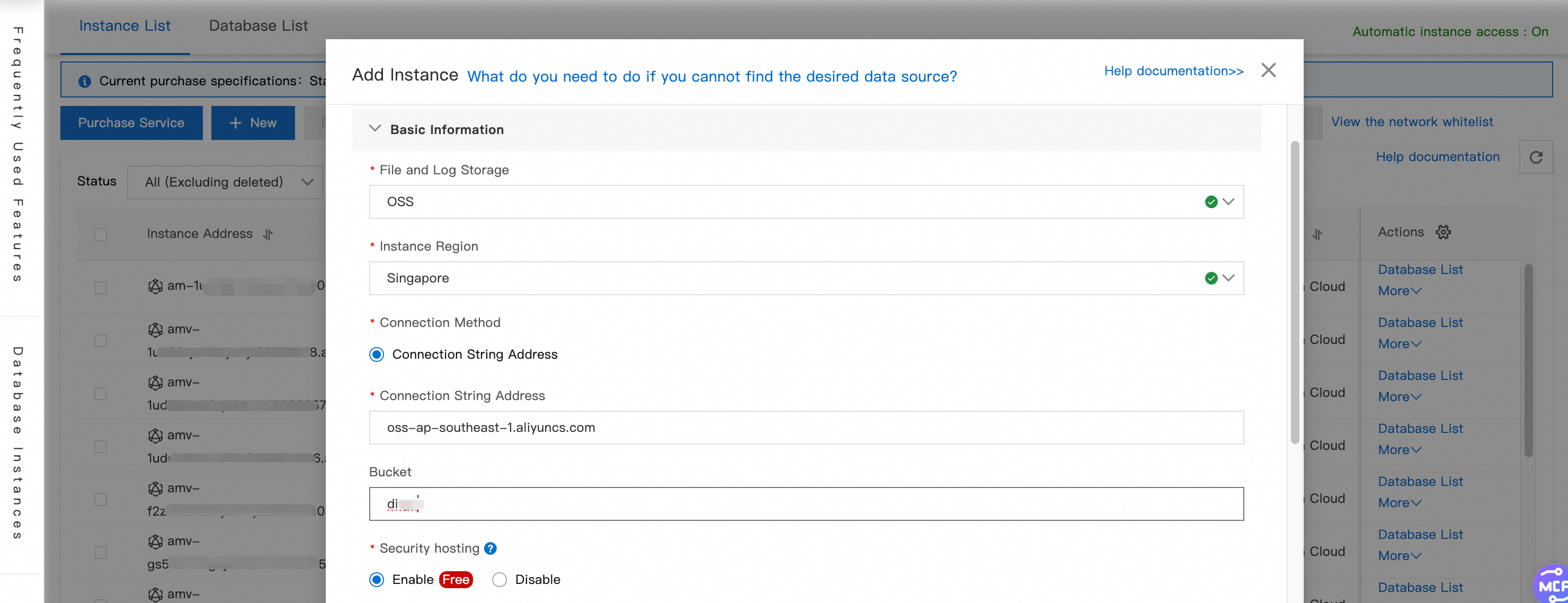Click the Security hosting help question icon

(x=490, y=548)
